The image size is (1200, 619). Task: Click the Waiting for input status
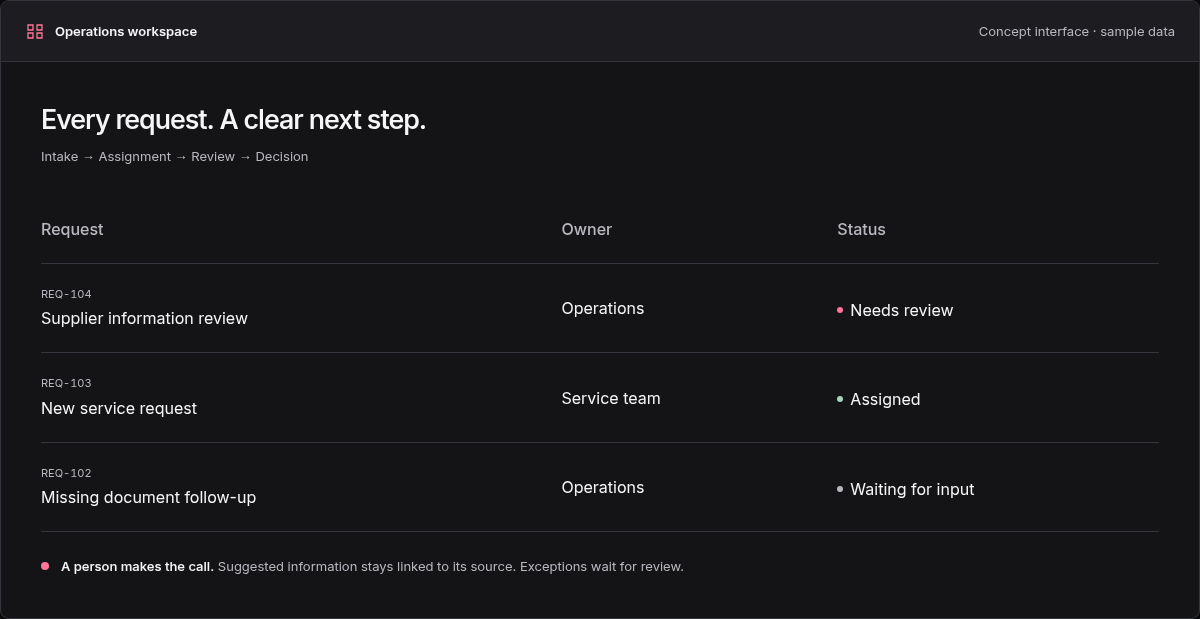912,489
